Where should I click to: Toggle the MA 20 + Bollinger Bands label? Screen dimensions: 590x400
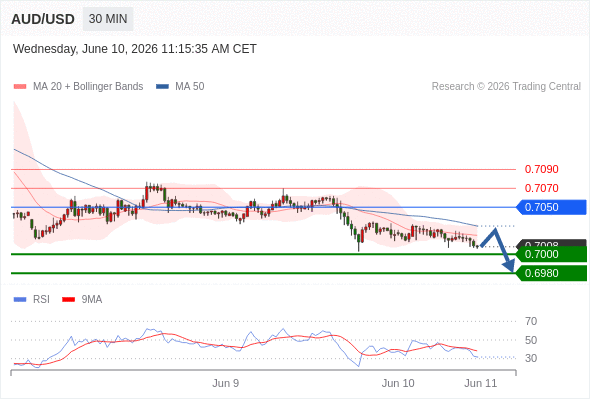(88, 87)
